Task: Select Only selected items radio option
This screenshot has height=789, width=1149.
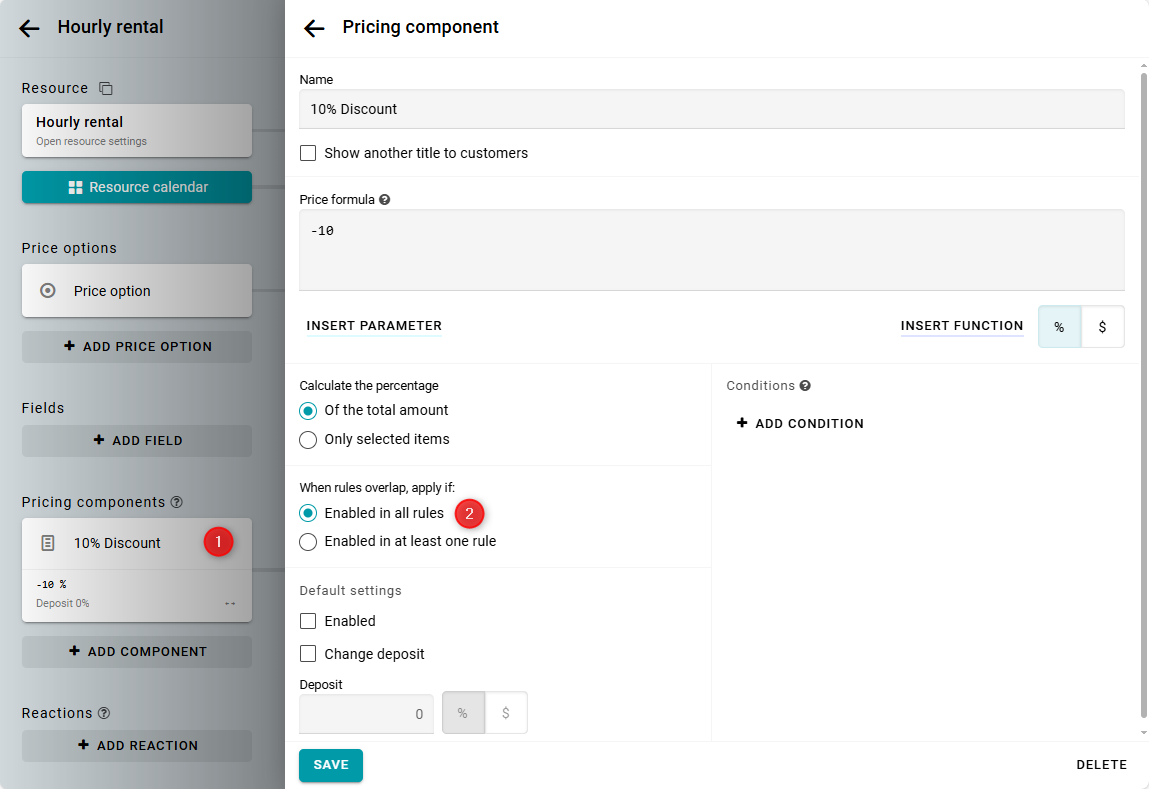Action: tap(308, 439)
